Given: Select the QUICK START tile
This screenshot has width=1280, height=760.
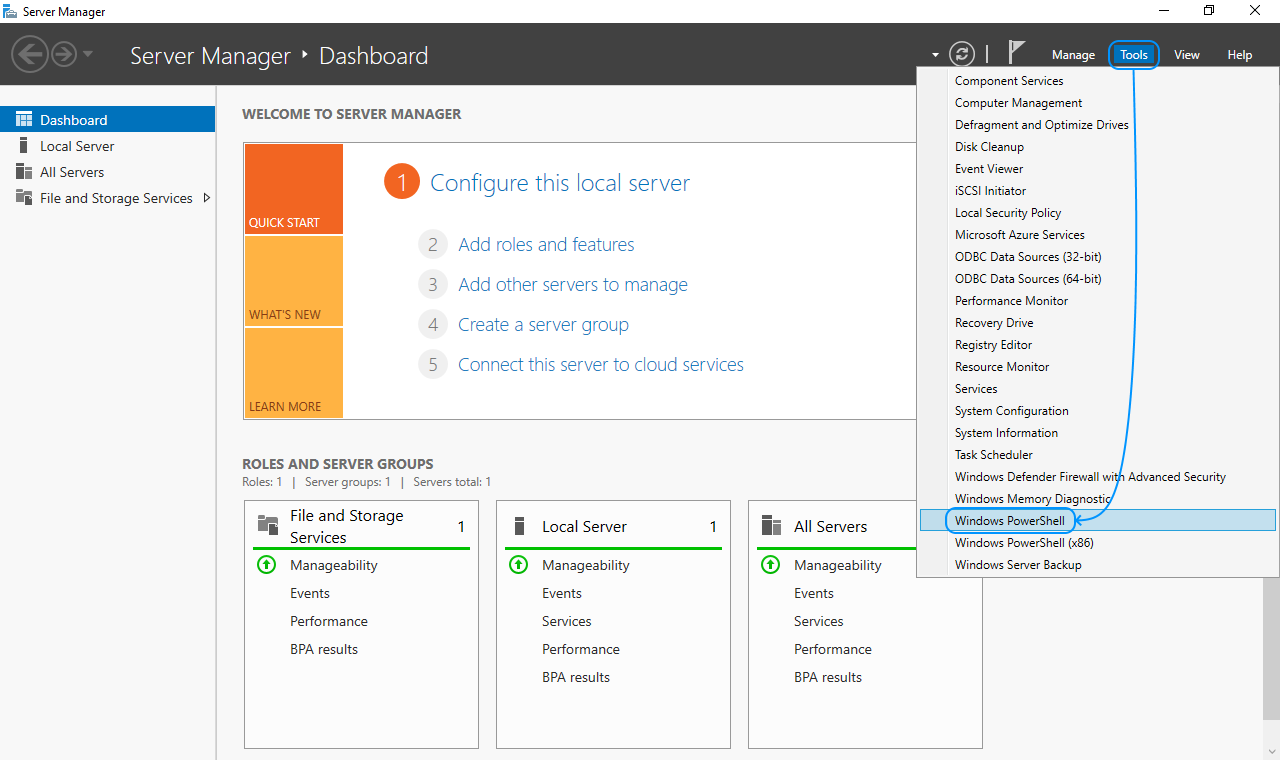Looking at the screenshot, I should click(x=293, y=189).
